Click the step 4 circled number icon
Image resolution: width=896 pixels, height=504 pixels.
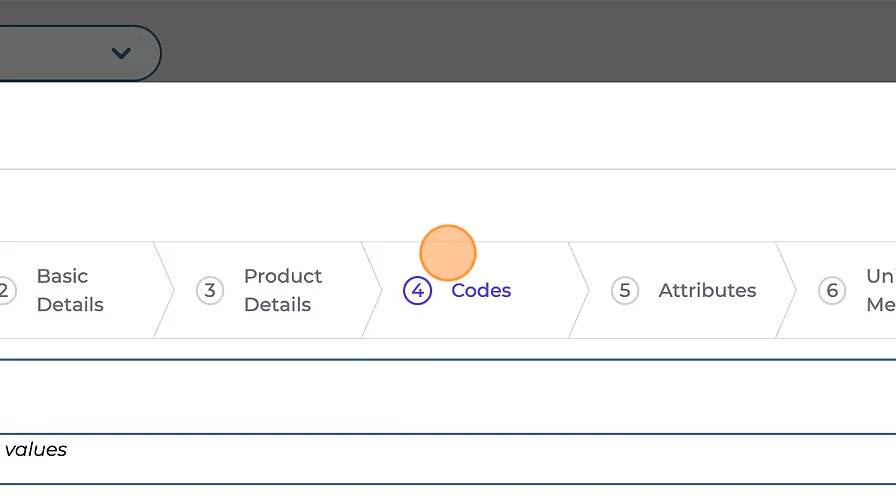417,291
